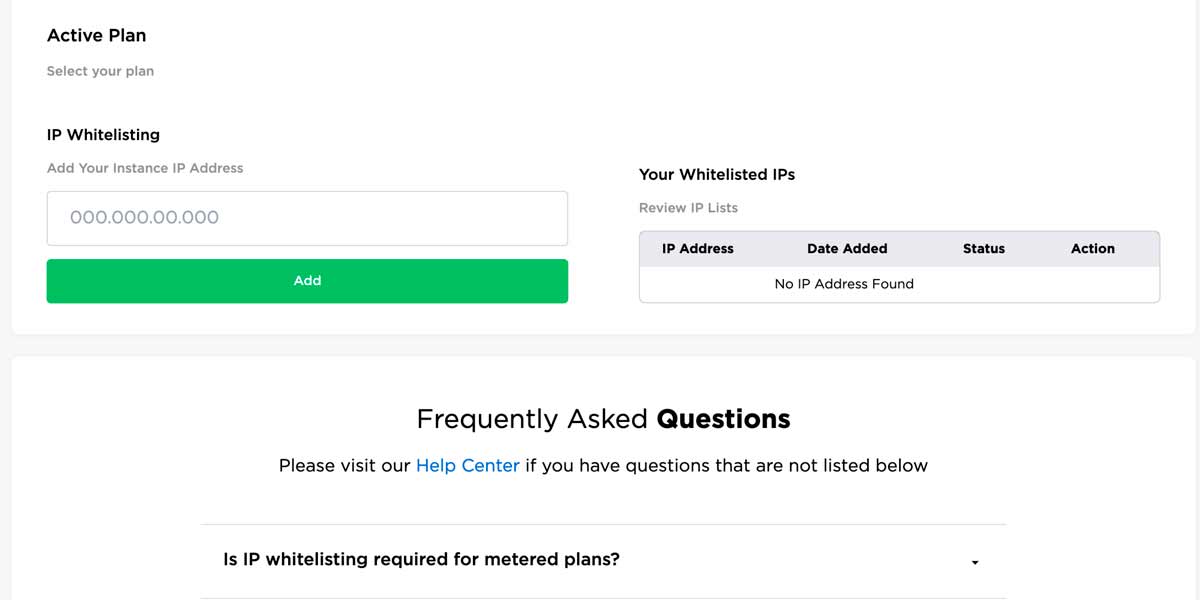Click the bold 'Questions' word in the heading

[723, 419]
